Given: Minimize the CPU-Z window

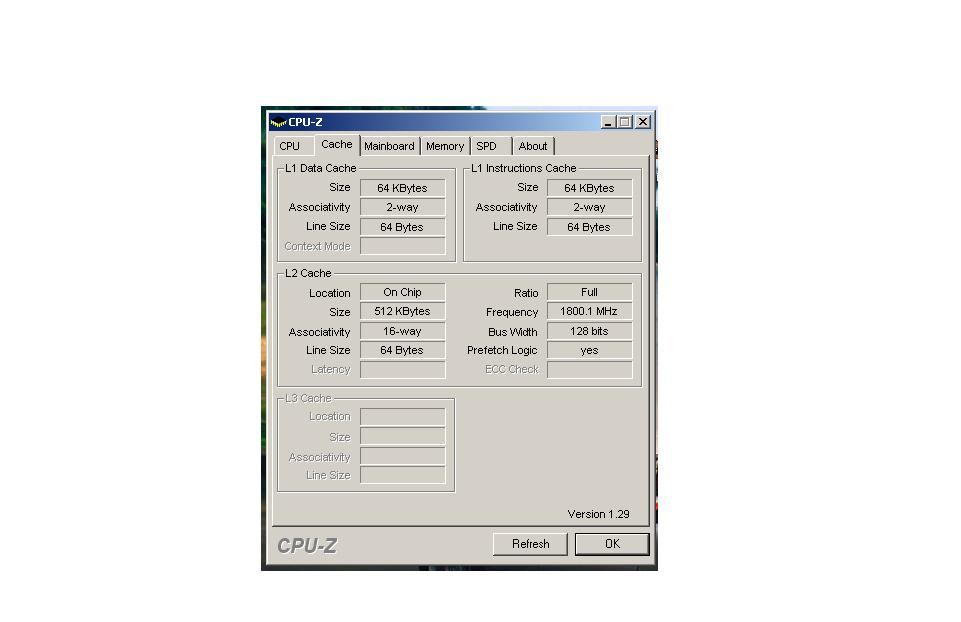Looking at the screenshot, I should (x=608, y=122).
